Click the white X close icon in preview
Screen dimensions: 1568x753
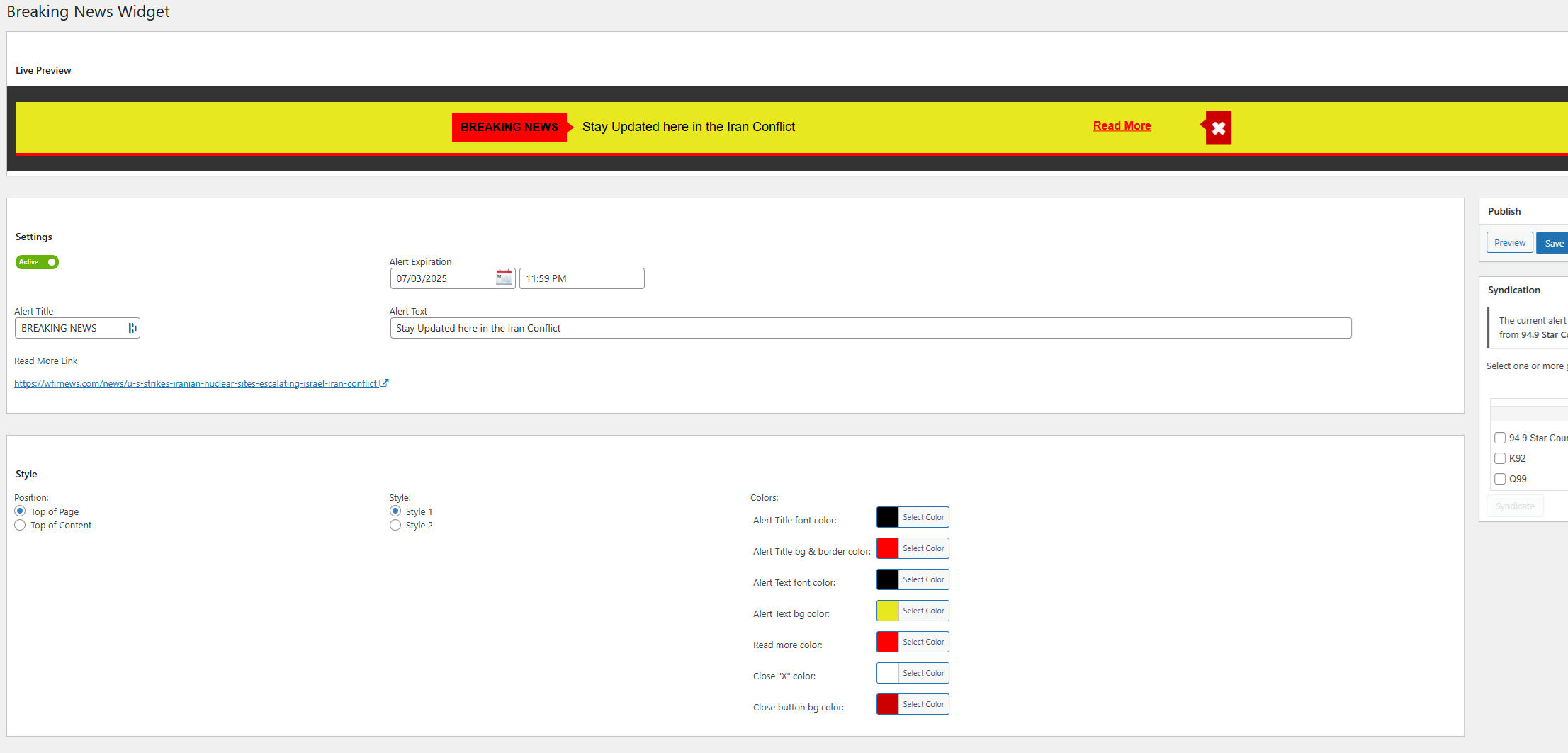click(1219, 128)
